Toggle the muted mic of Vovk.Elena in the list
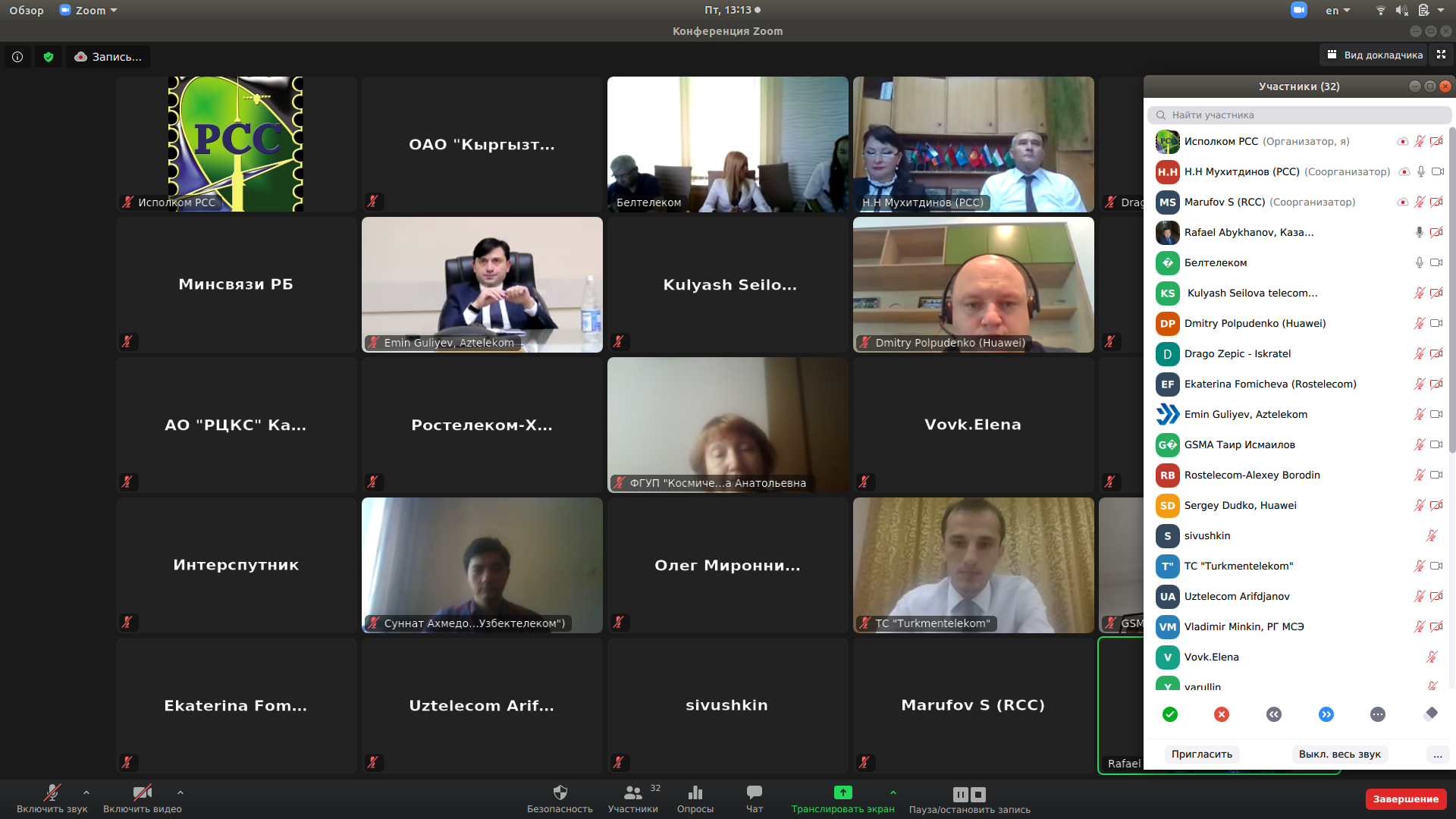This screenshot has height=819, width=1456. tap(1432, 657)
